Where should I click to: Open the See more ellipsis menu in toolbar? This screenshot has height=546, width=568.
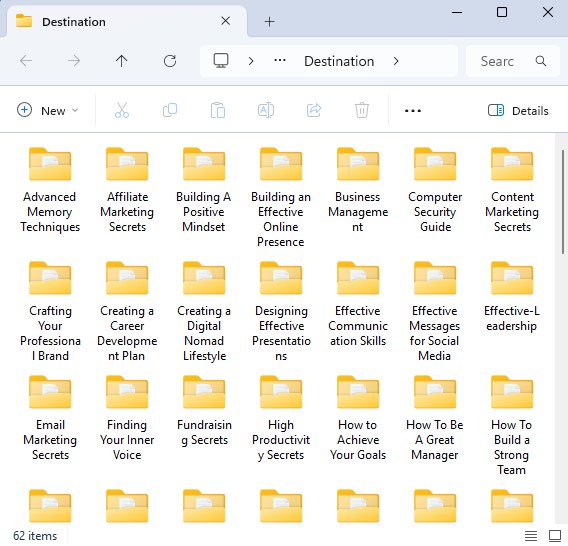tap(413, 111)
